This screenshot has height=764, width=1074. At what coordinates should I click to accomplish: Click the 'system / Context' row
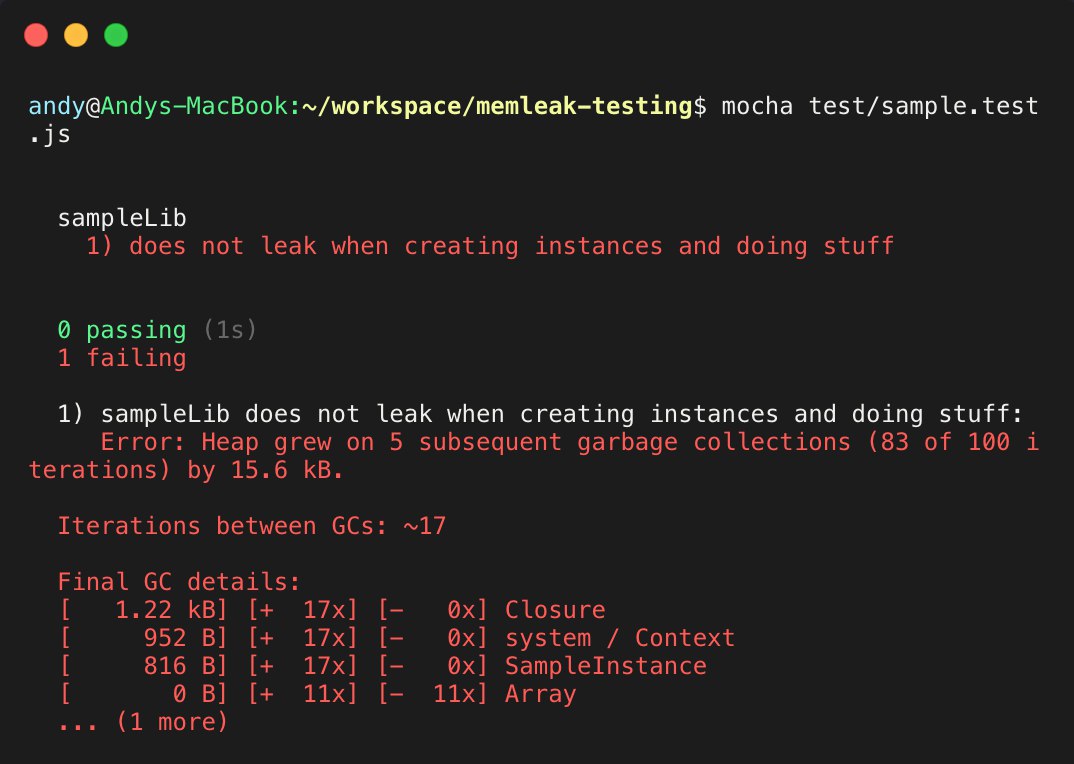tap(397, 638)
